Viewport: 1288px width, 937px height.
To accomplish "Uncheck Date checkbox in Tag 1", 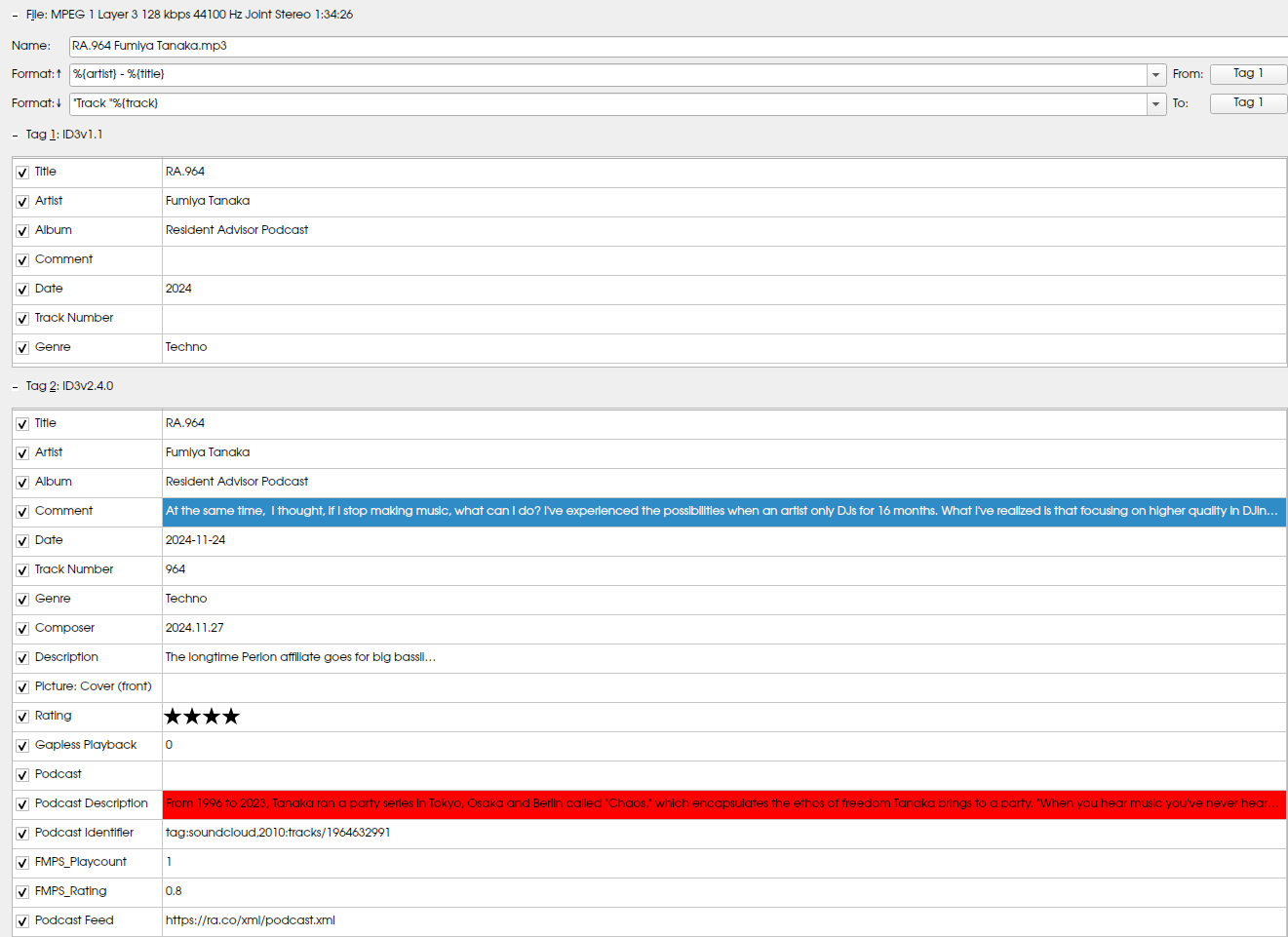I will [x=22, y=290].
